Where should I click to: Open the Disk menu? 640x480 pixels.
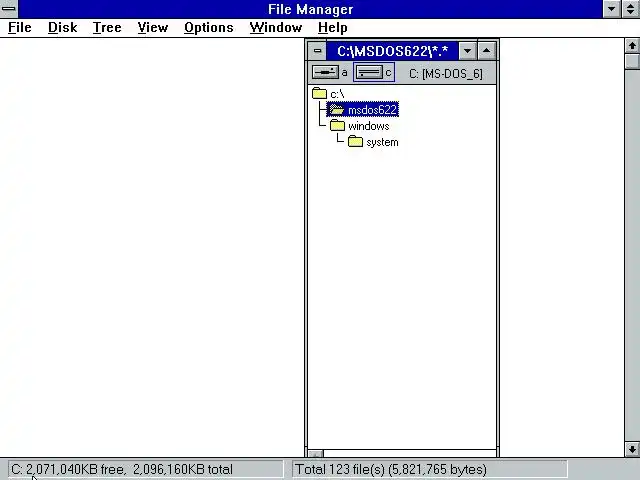[x=62, y=28]
